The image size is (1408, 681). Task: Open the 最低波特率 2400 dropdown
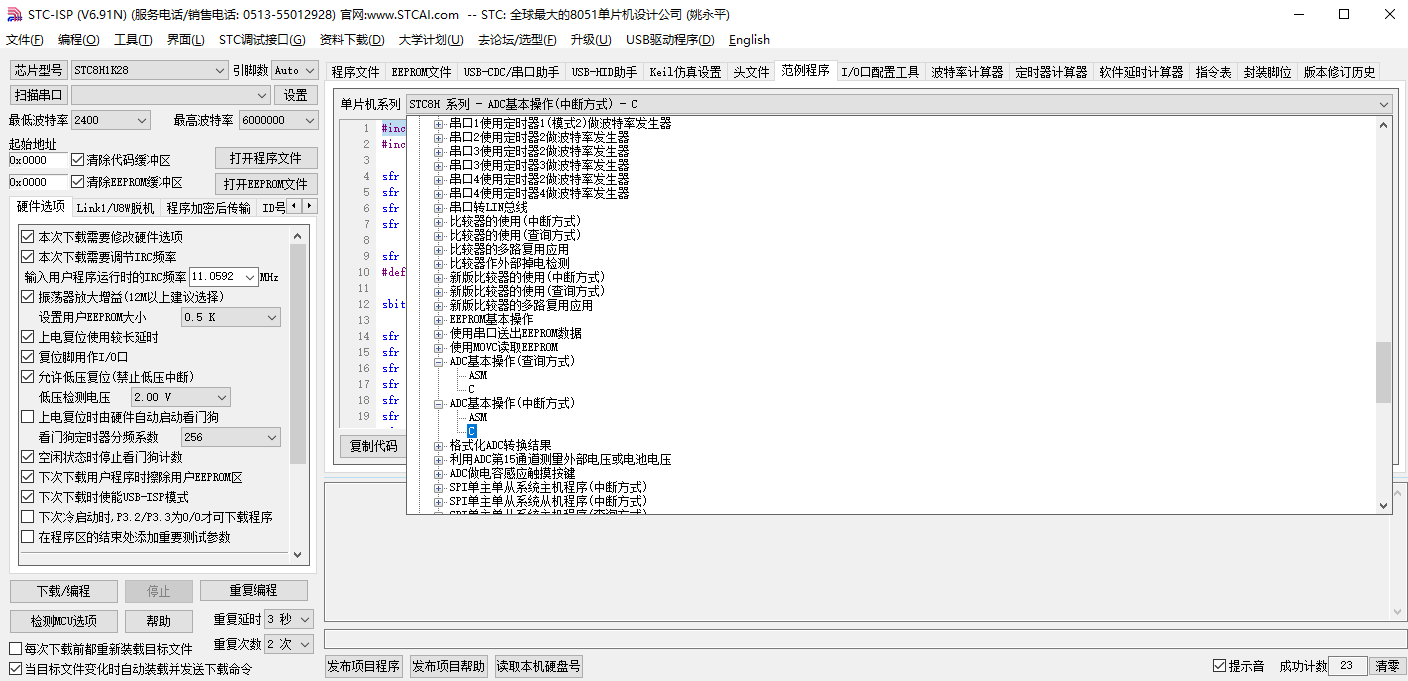[110, 120]
